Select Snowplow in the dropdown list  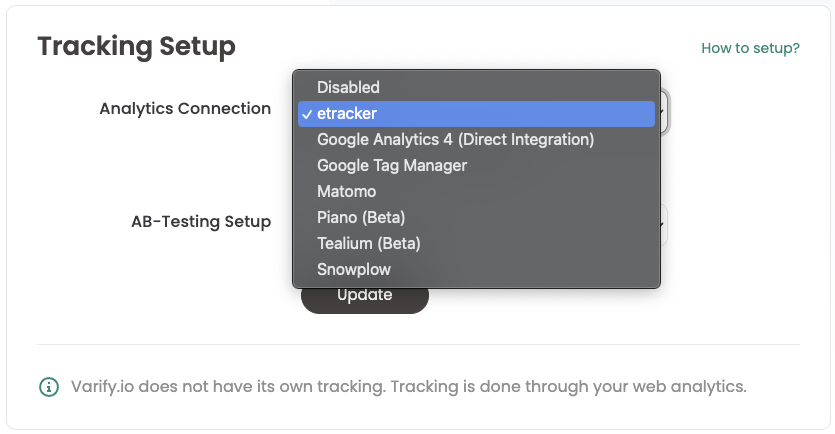pyautogui.click(x=476, y=269)
